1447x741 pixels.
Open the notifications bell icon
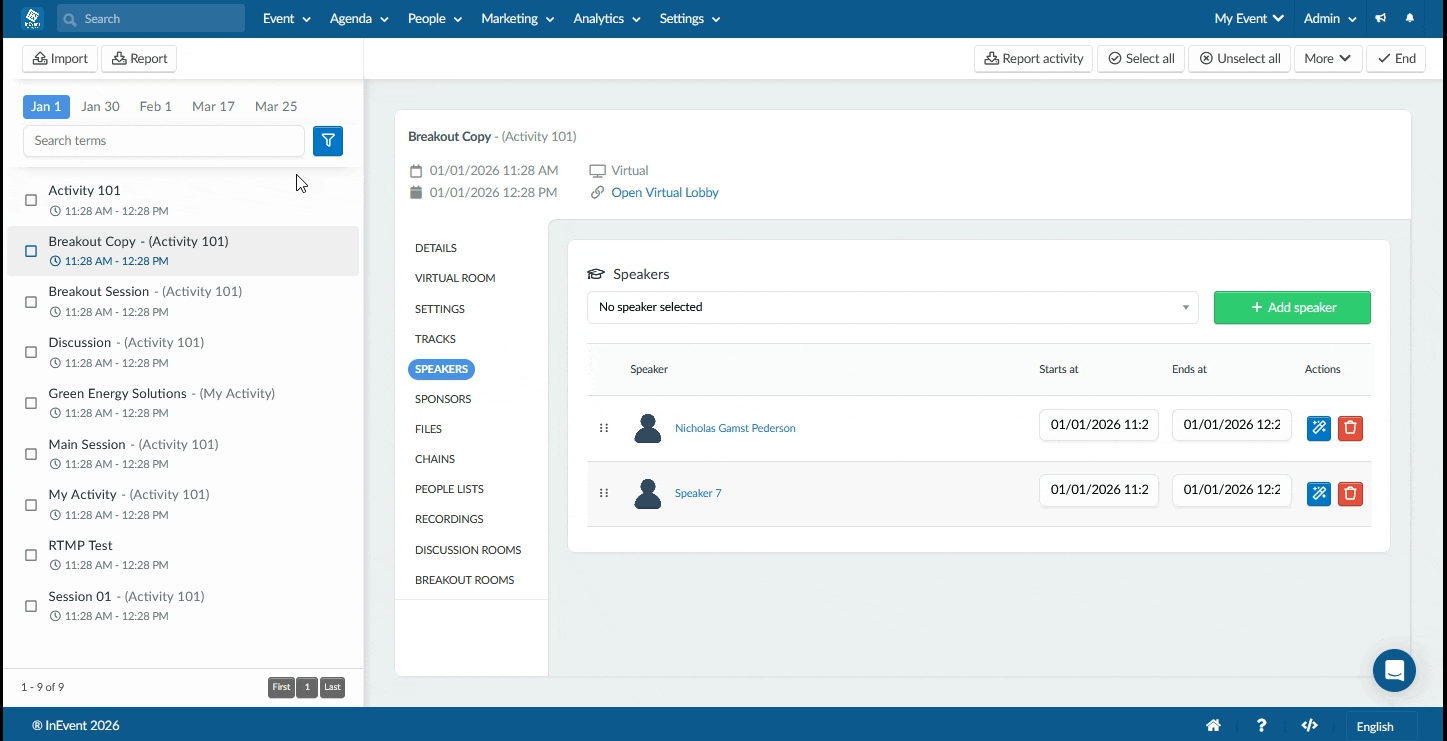[1410, 18]
